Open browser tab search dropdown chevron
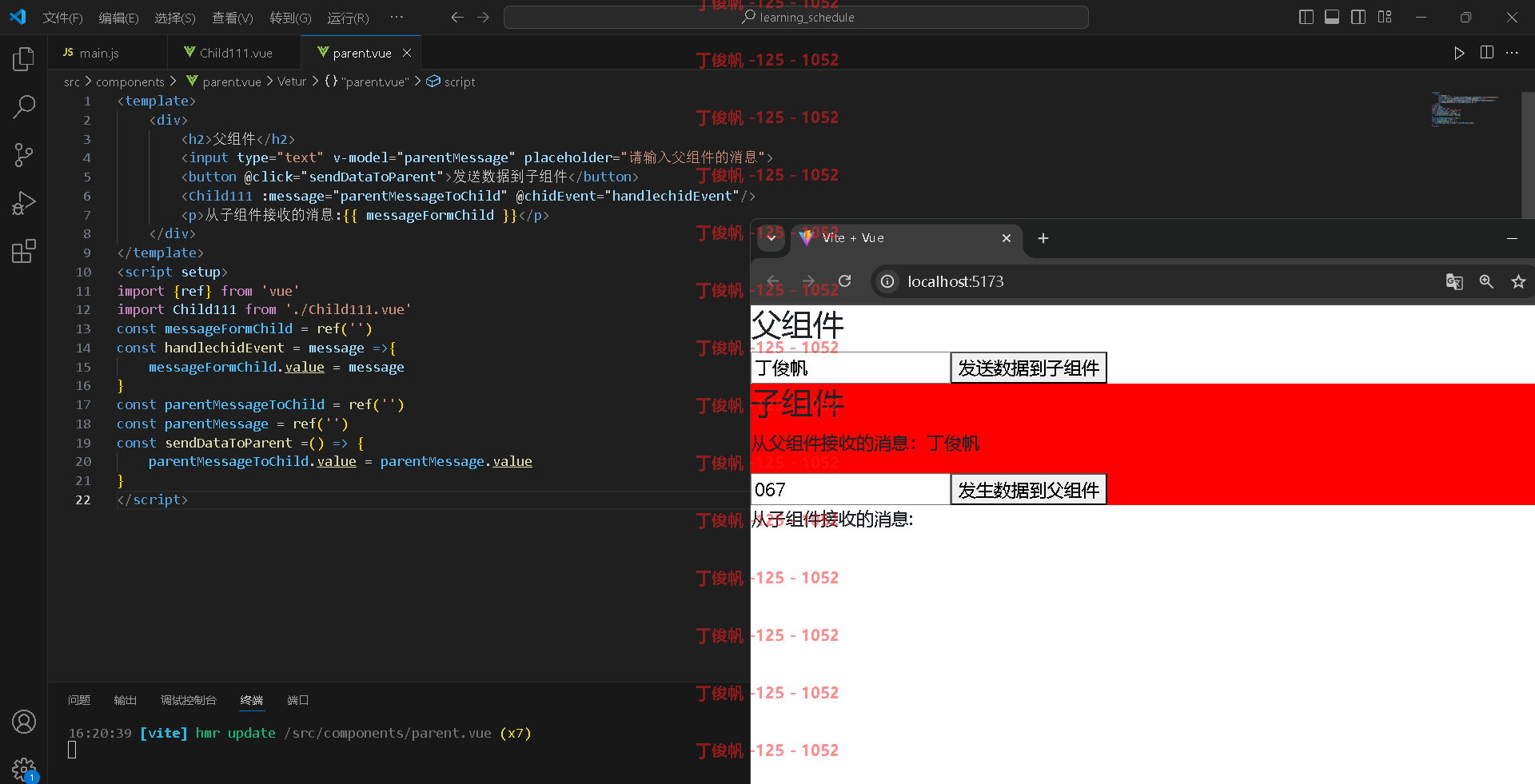 click(x=771, y=237)
